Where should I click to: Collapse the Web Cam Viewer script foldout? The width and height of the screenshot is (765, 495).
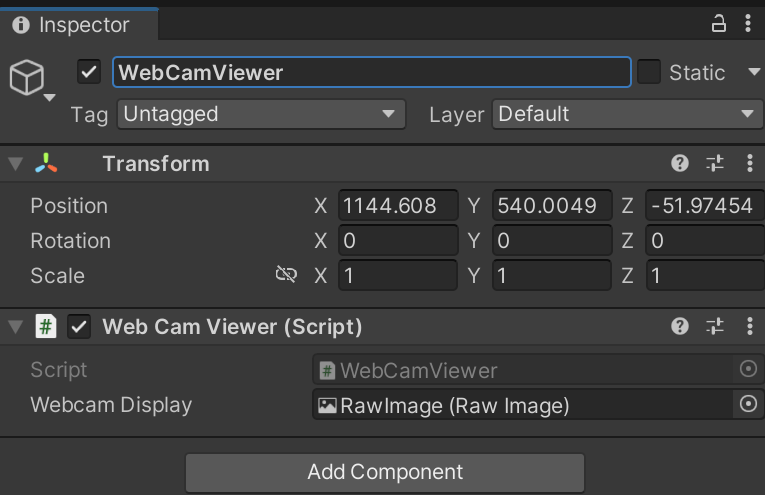[x=16, y=327]
